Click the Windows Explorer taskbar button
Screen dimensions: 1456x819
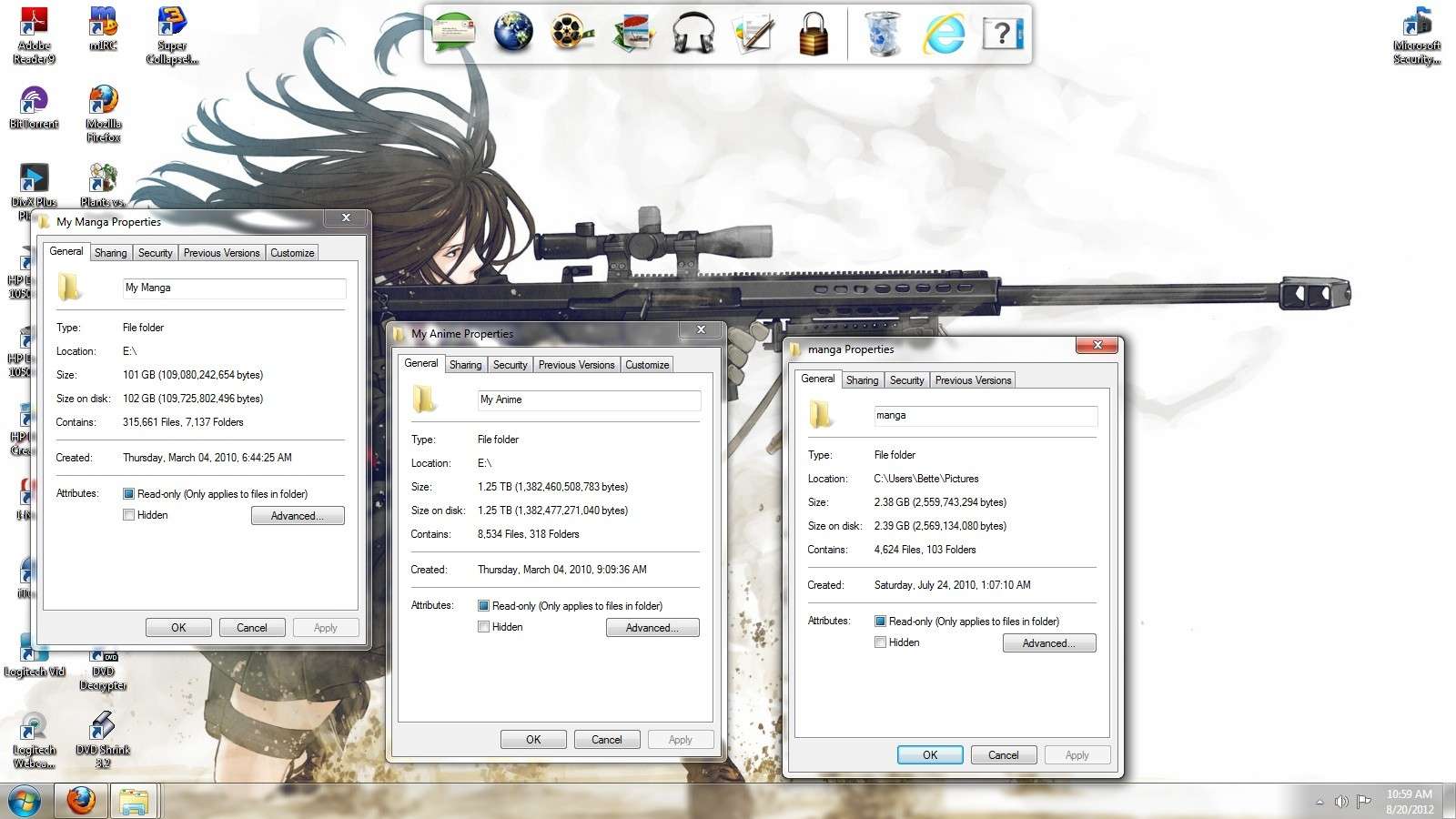135,801
